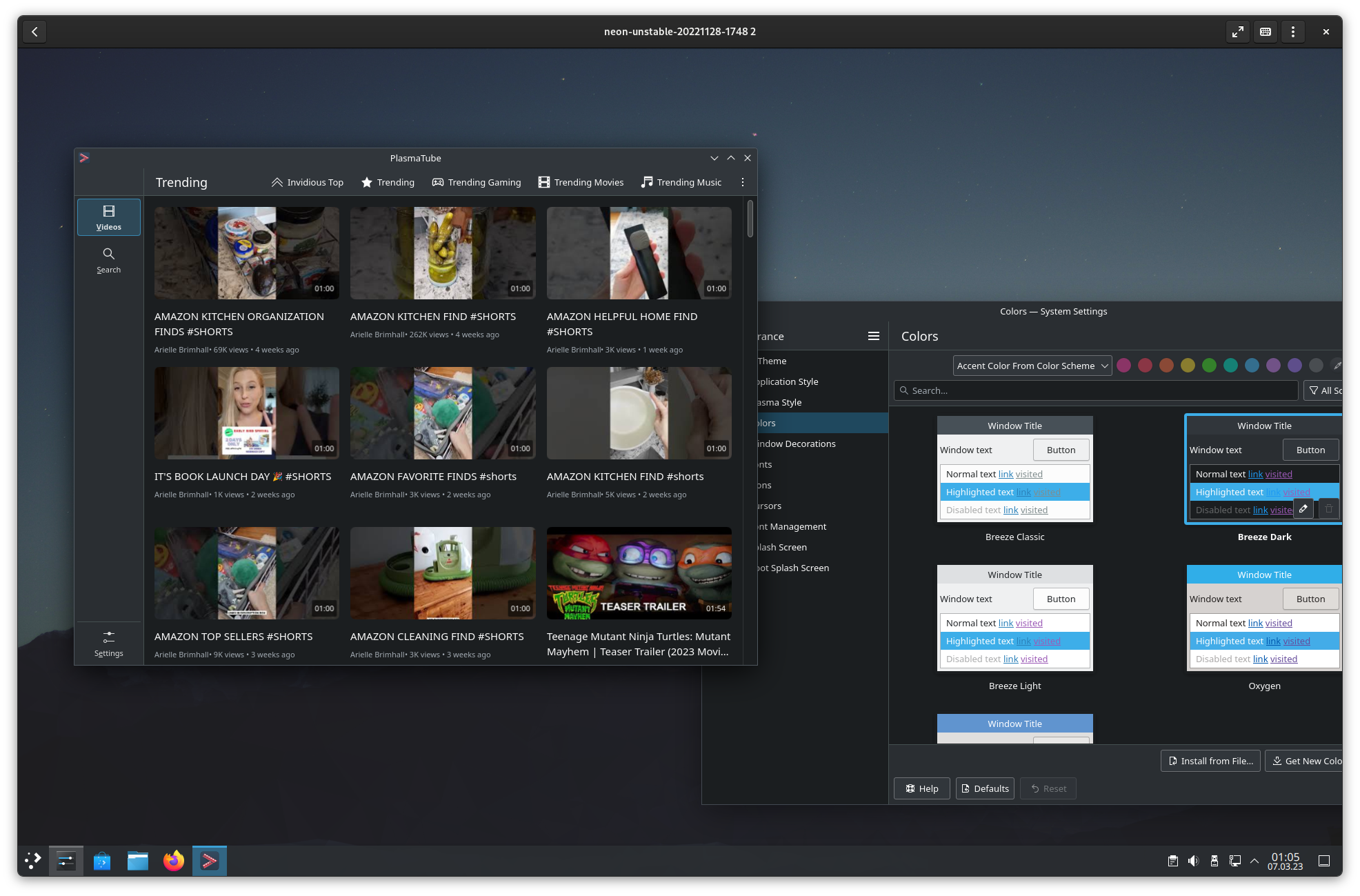The image size is (1360, 896).
Task: Open the Accent Color From Color Scheme dropdown
Action: pos(1032,366)
